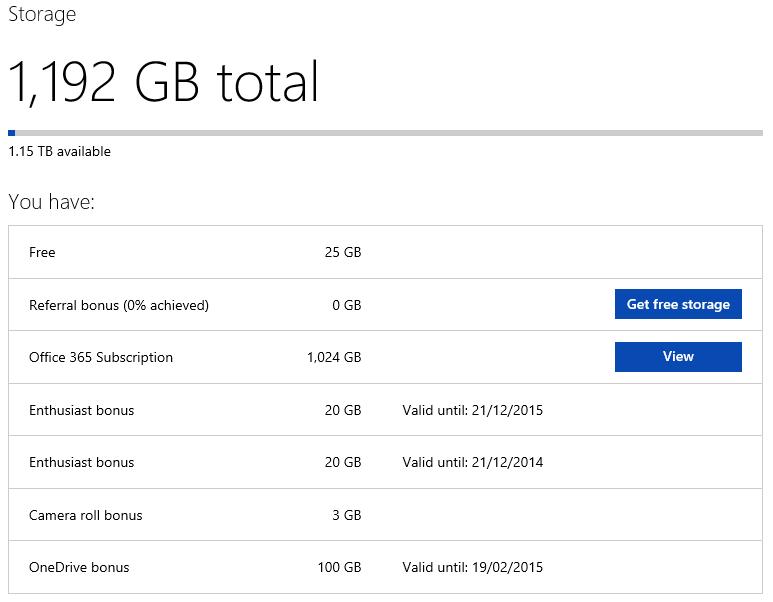Click the Get free storage button
The height and width of the screenshot is (602, 773).
pos(678,304)
